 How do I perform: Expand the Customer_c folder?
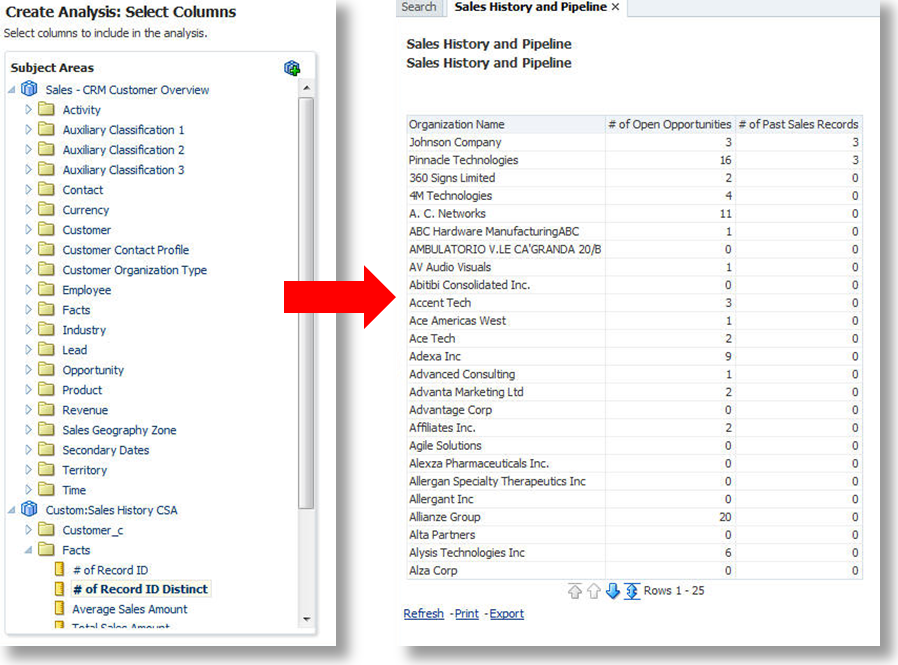(x=29, y=530)
